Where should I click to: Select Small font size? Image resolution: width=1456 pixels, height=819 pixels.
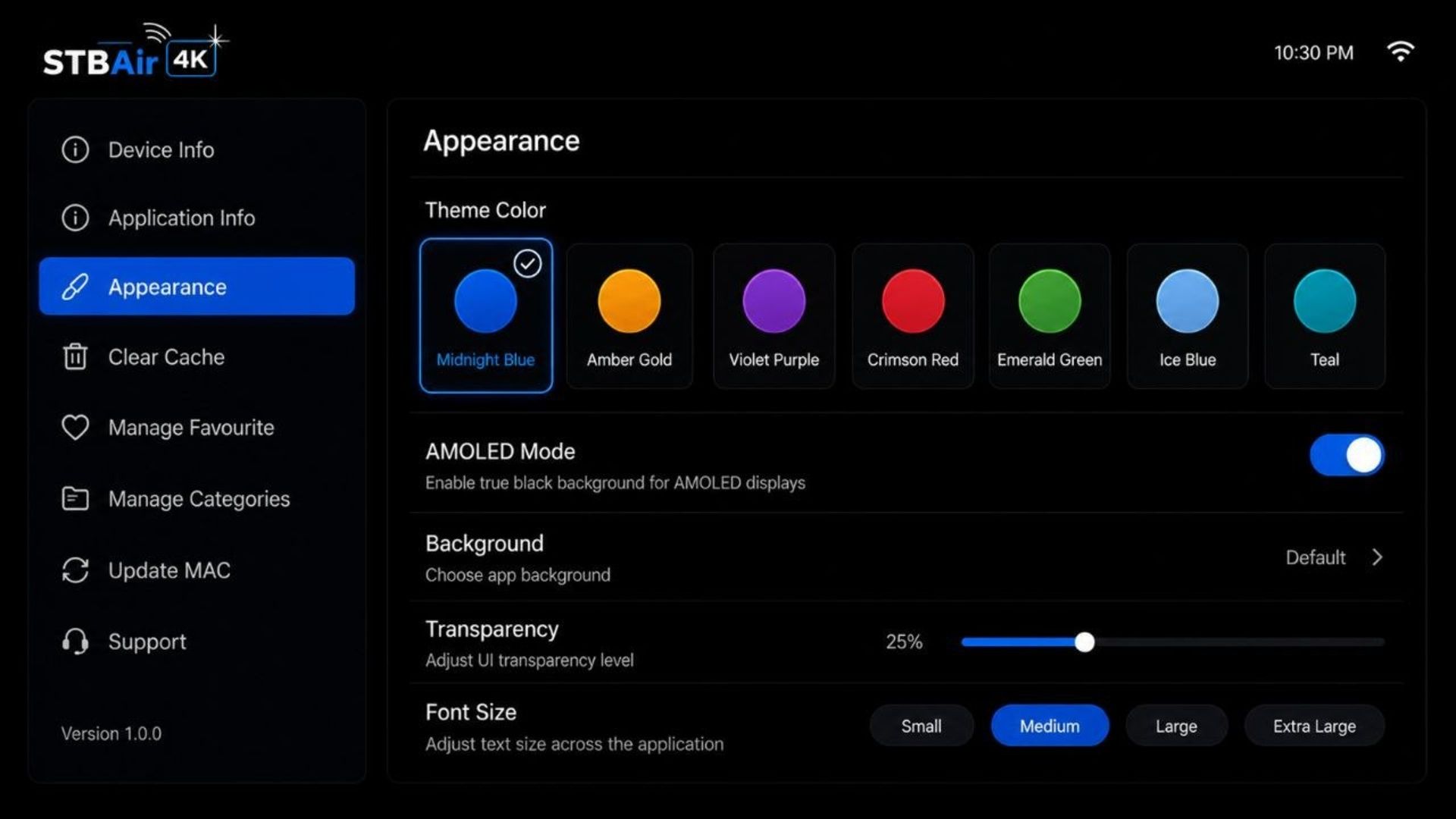click(x=921, y=726)
